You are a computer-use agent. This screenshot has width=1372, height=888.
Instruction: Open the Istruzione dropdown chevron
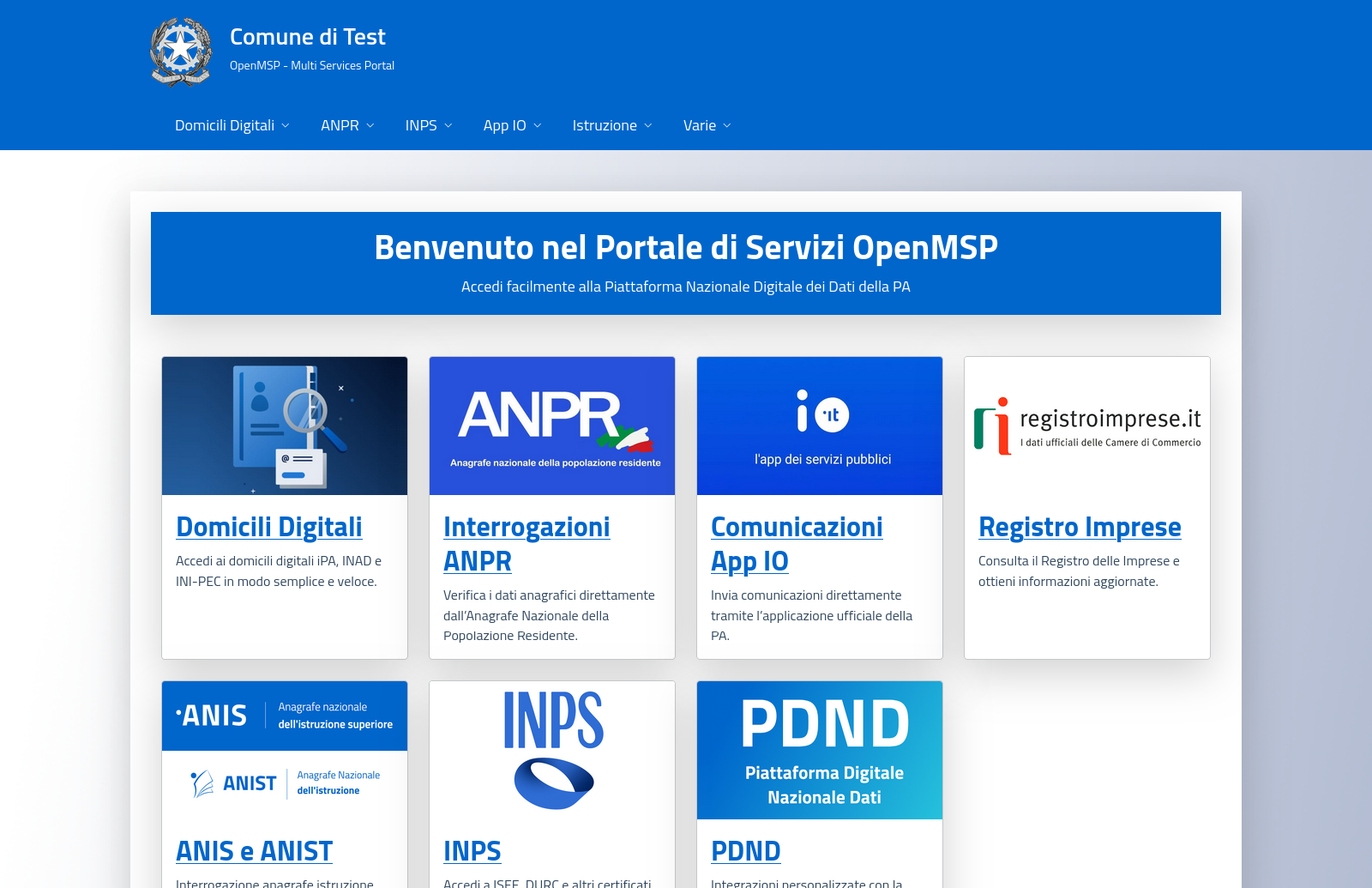[x=611, y=124]
